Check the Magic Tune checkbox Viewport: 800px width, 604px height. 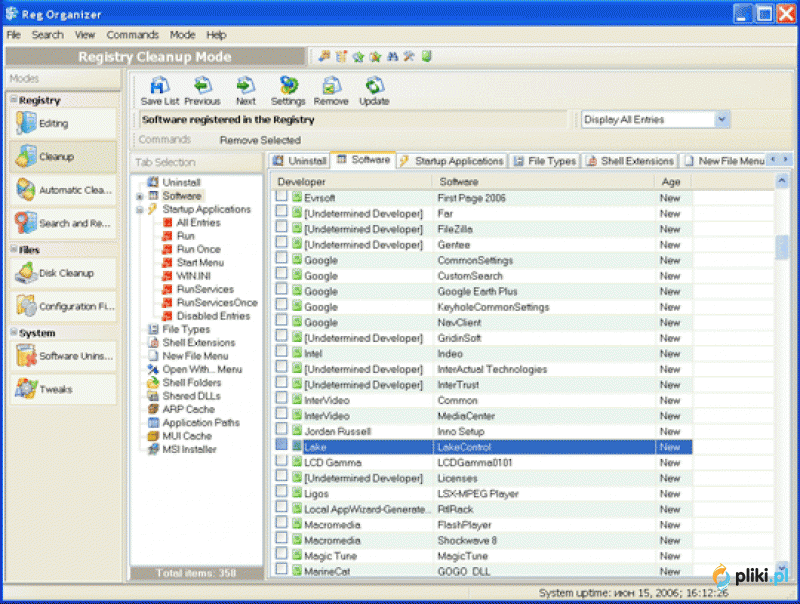click(x=281, y=553)
